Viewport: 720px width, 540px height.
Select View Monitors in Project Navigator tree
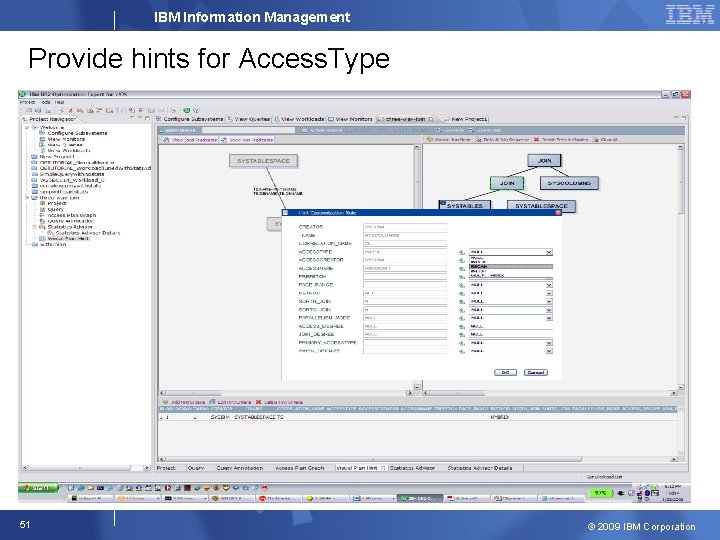[66, 139]
